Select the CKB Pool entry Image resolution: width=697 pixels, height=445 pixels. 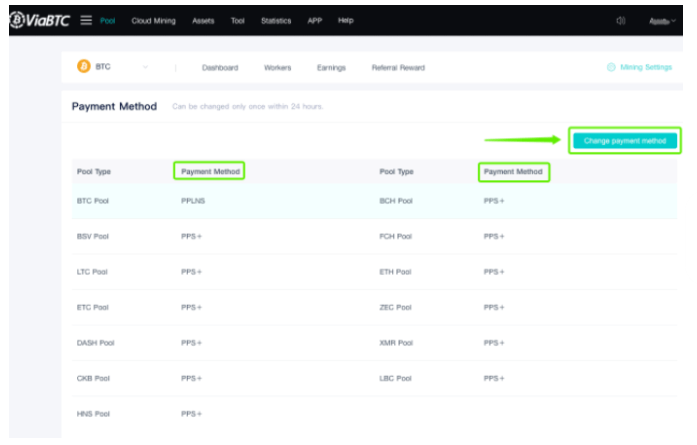click(93, 379)
